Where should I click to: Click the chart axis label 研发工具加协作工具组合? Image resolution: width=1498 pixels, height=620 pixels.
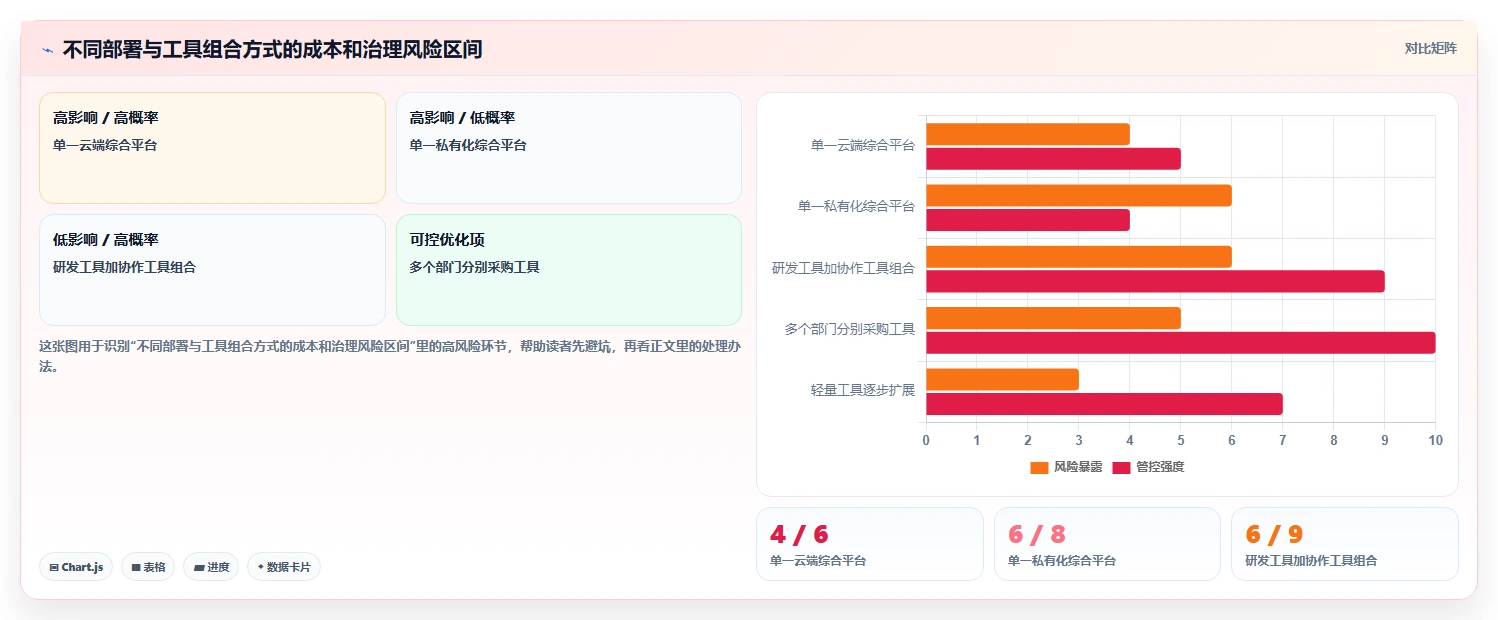point(843,268)
